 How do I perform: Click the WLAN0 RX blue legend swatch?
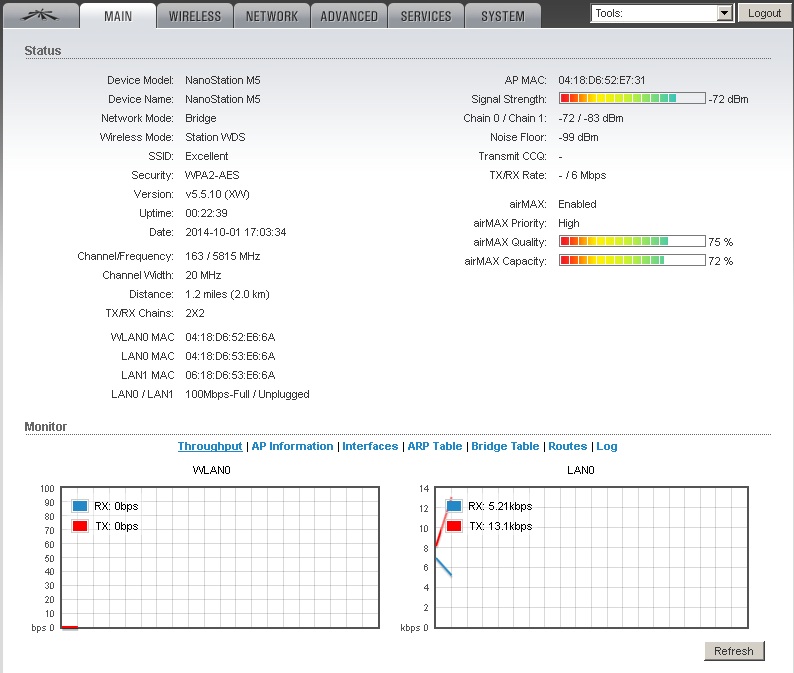pyautogui.click(x=80, y=506)
